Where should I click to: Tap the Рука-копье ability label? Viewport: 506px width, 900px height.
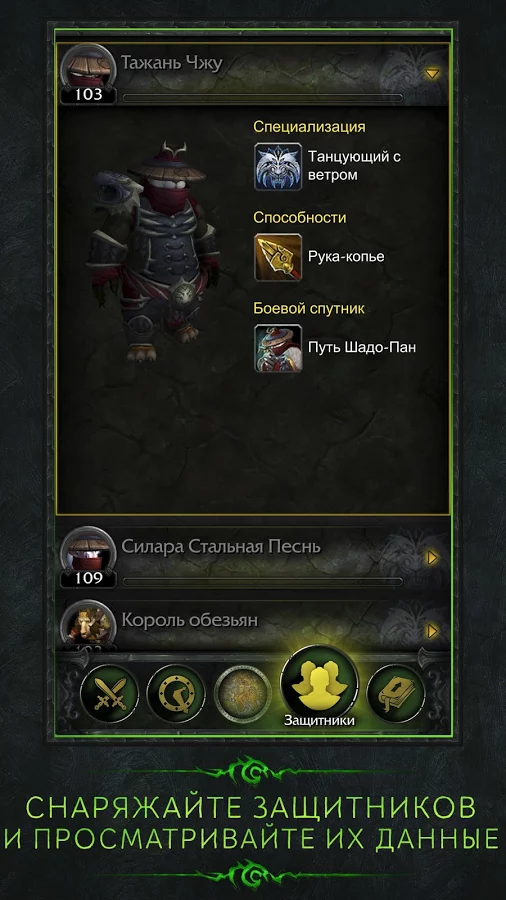point(346,257)
